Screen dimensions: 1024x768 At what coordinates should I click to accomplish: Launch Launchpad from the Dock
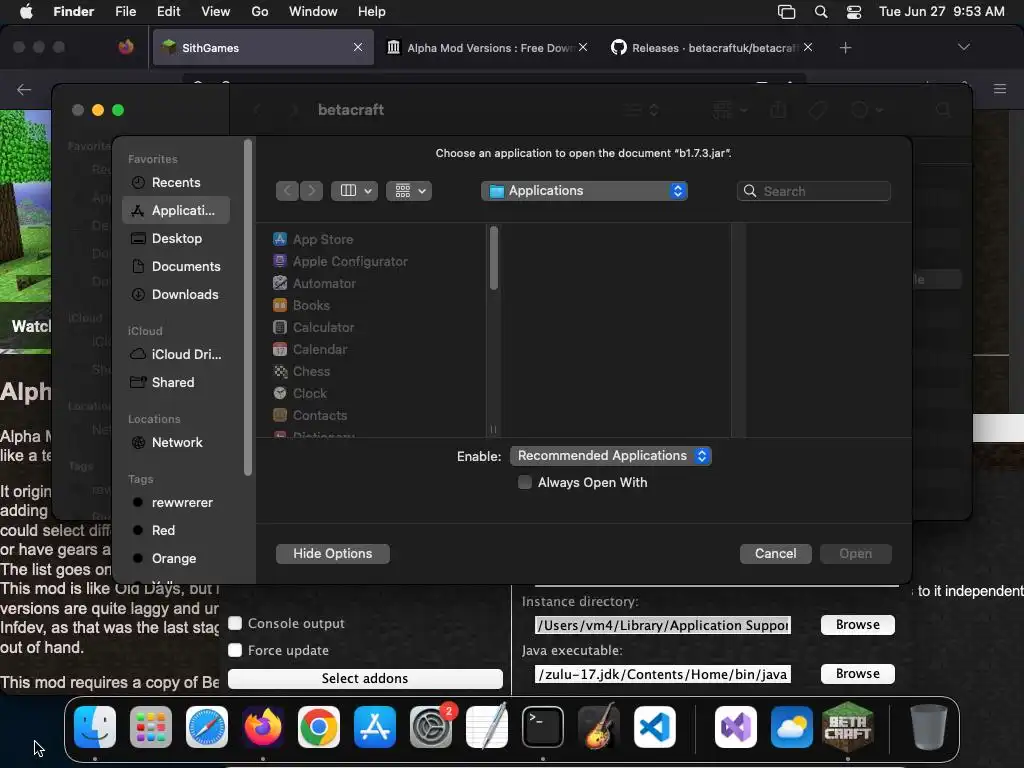pos(151,727)
